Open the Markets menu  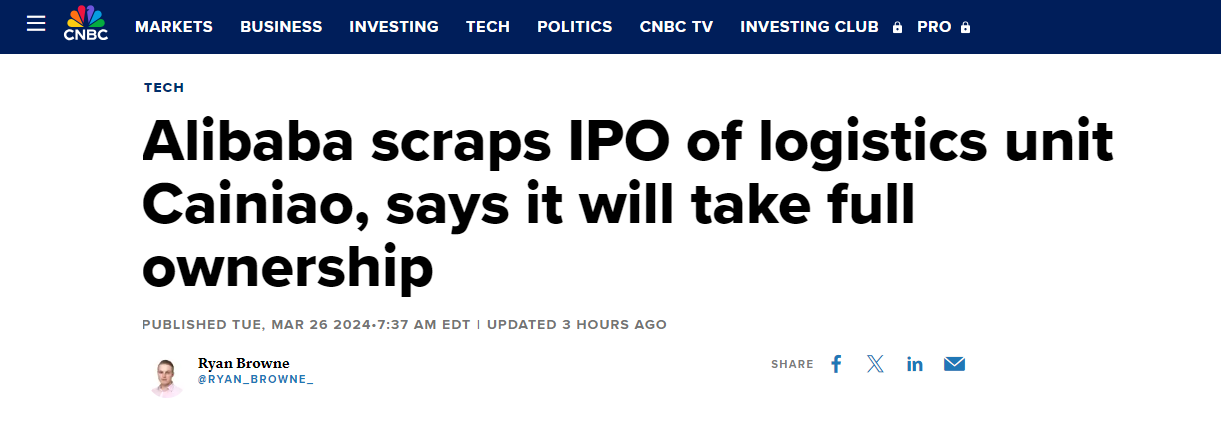pyautogui.click(x=174, y=27)
